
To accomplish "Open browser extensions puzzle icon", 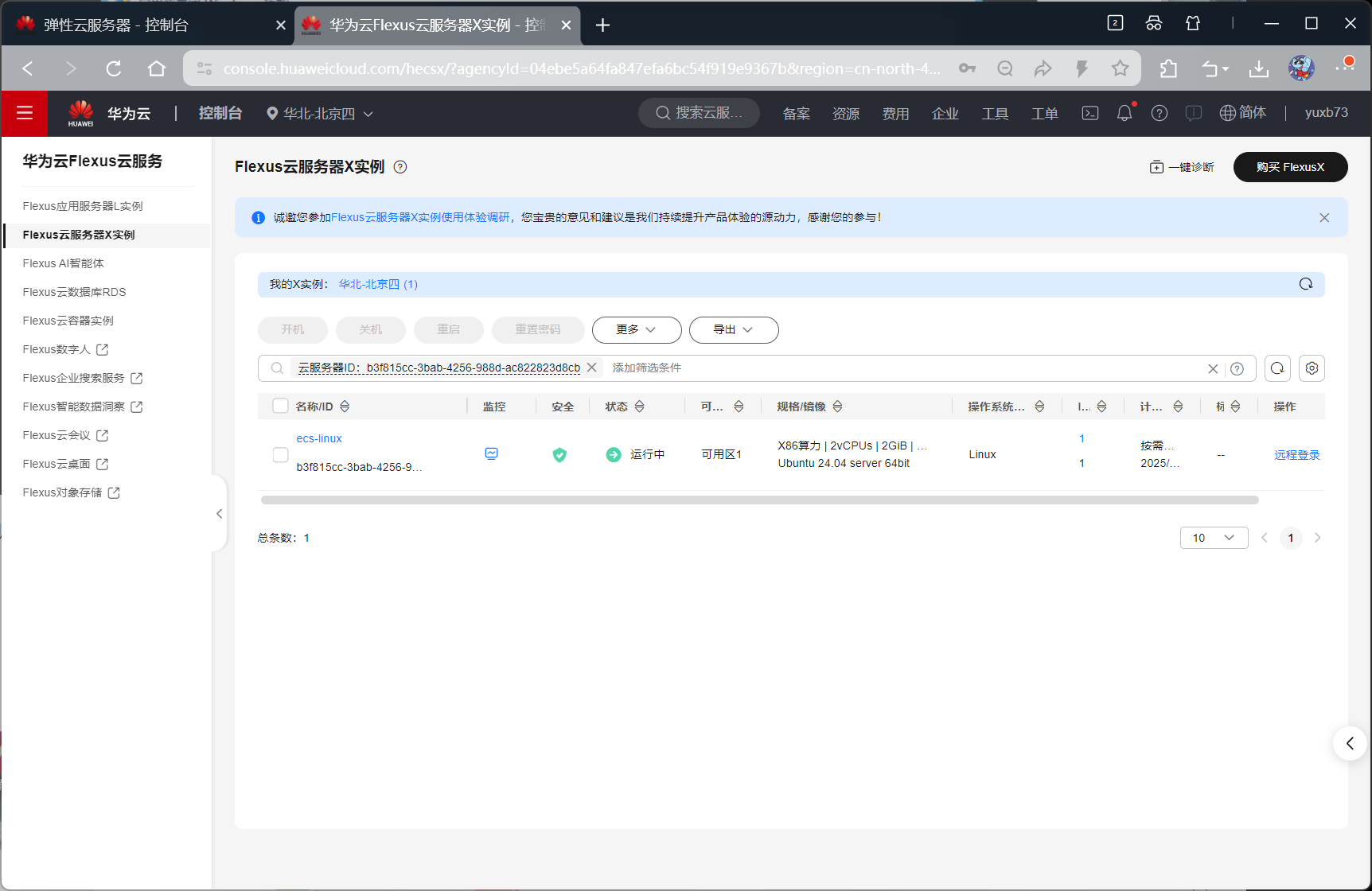I will tap(1168, 69).
